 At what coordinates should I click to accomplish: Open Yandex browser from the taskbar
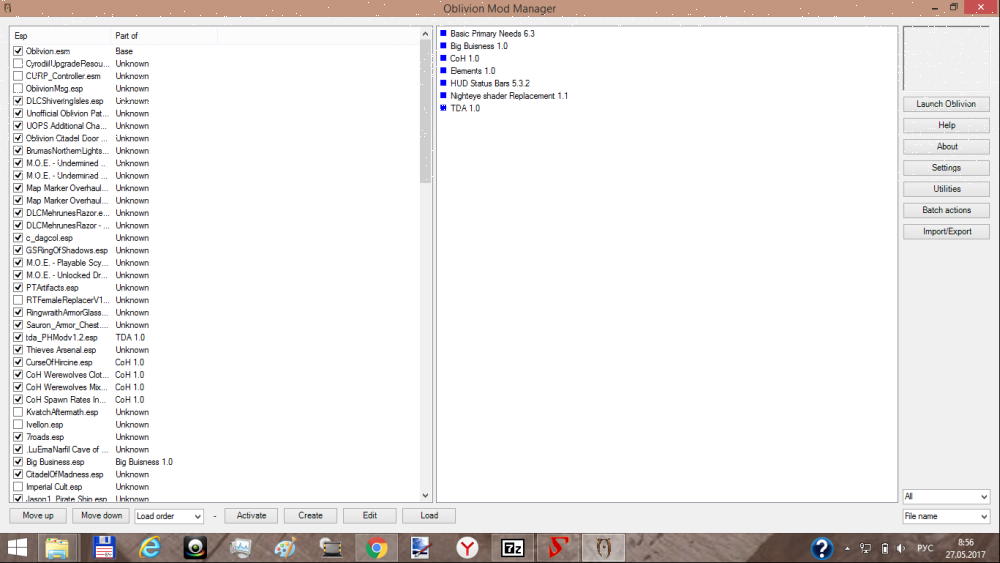coord(467,548)
